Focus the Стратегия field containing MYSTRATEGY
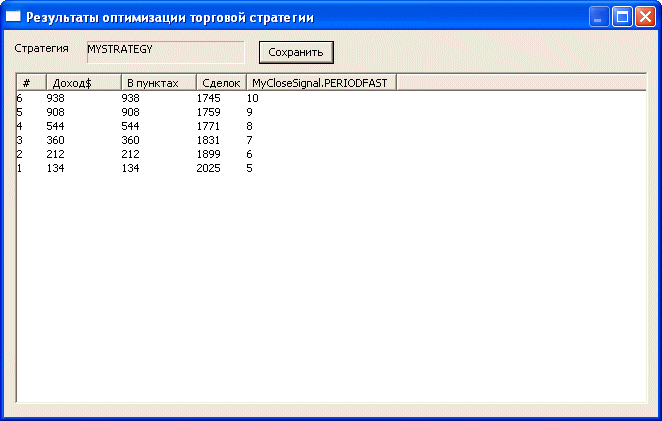The width and height of the screenshot is (662, 421). [165, 52]
